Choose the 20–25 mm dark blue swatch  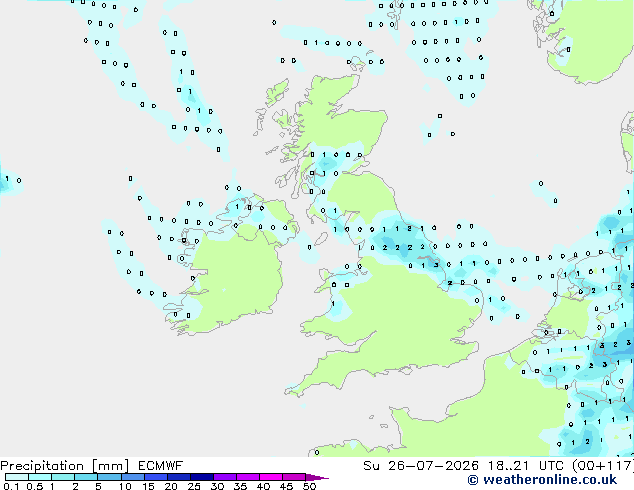pyautogui.click(x=179, y=477)
